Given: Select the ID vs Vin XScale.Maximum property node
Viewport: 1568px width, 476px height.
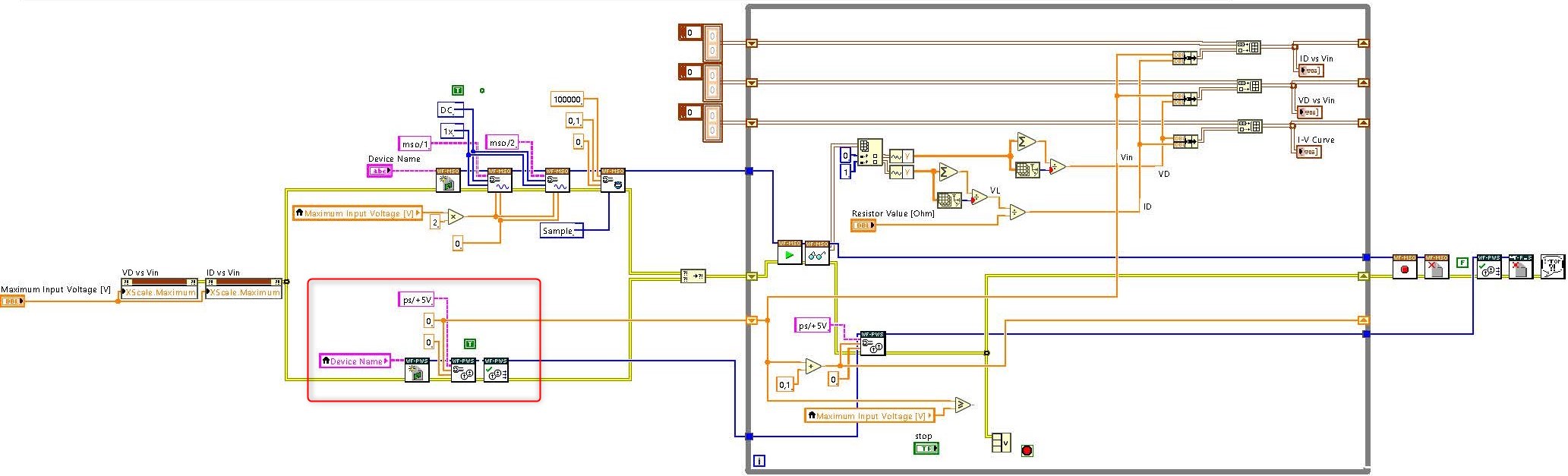Looking at the screenshot, I should point(244,288).
